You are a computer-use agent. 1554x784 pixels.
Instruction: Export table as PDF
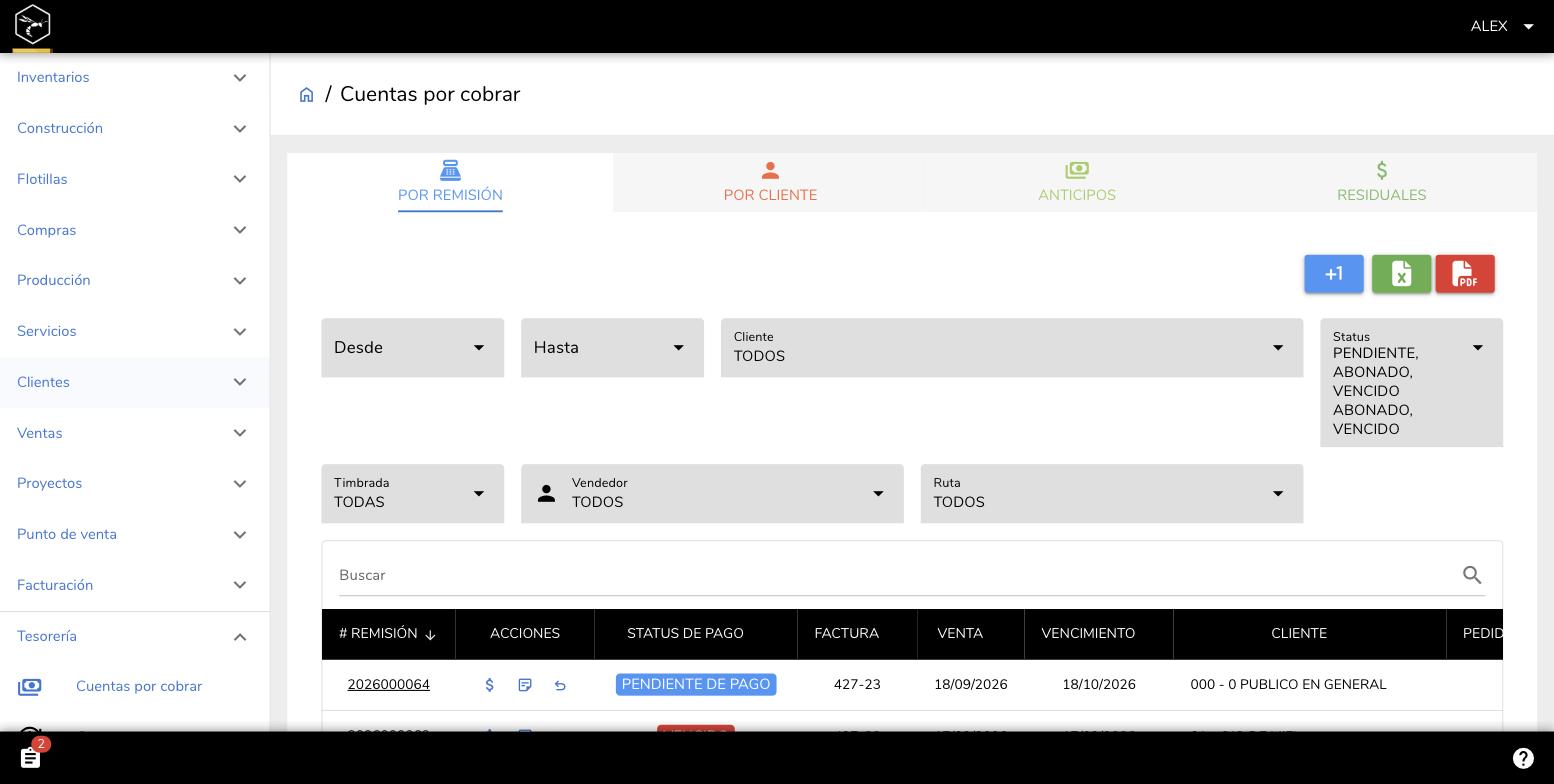(1465, 274)
